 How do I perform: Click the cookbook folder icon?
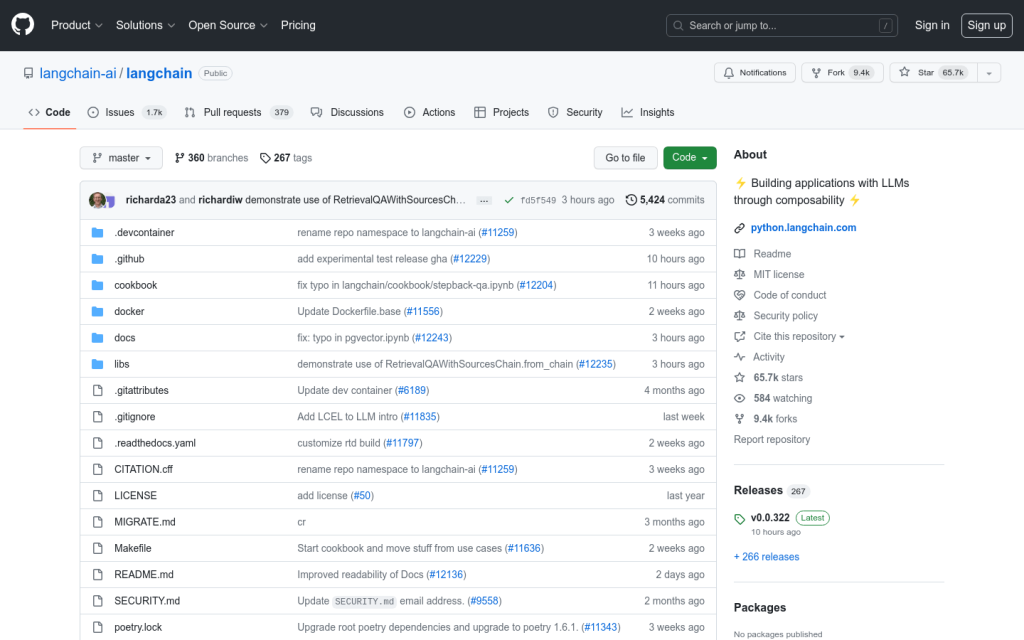[97, 285]
